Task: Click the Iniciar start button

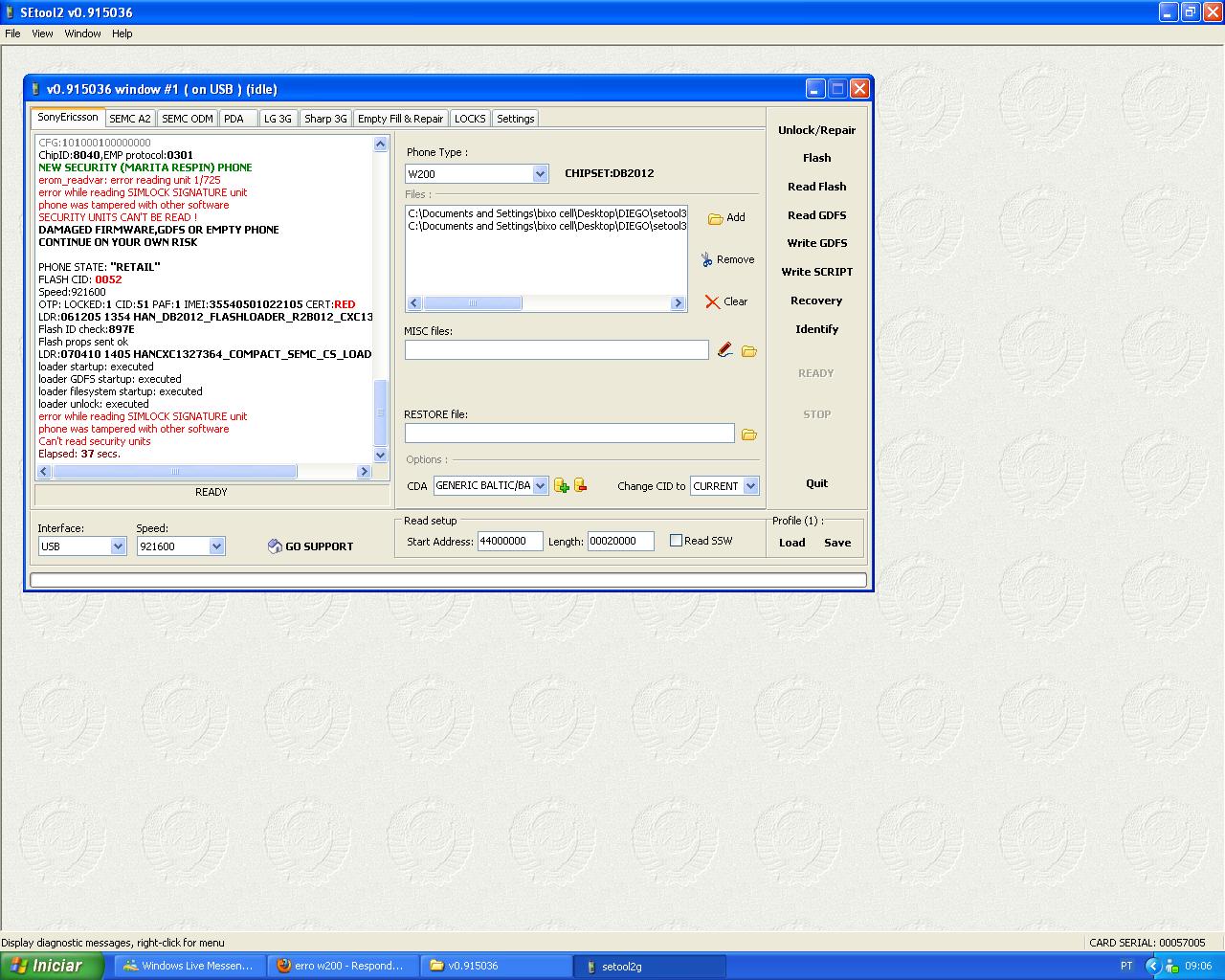Action: [x=52, y=967]
